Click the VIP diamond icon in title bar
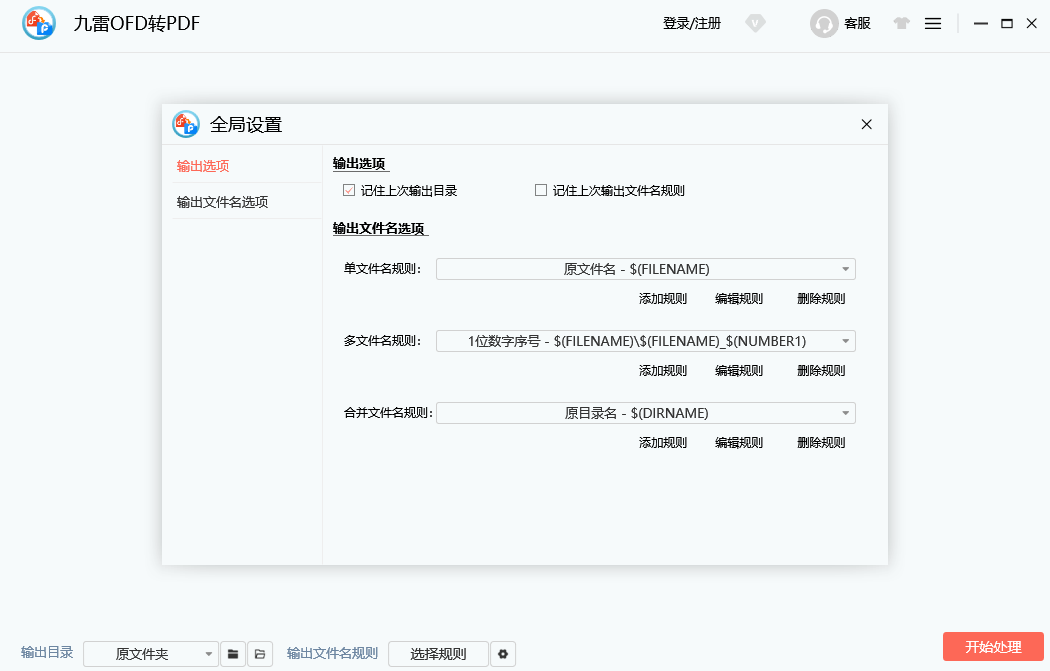The height and width of the screenshot is (671, 1050). coord(755,23)
